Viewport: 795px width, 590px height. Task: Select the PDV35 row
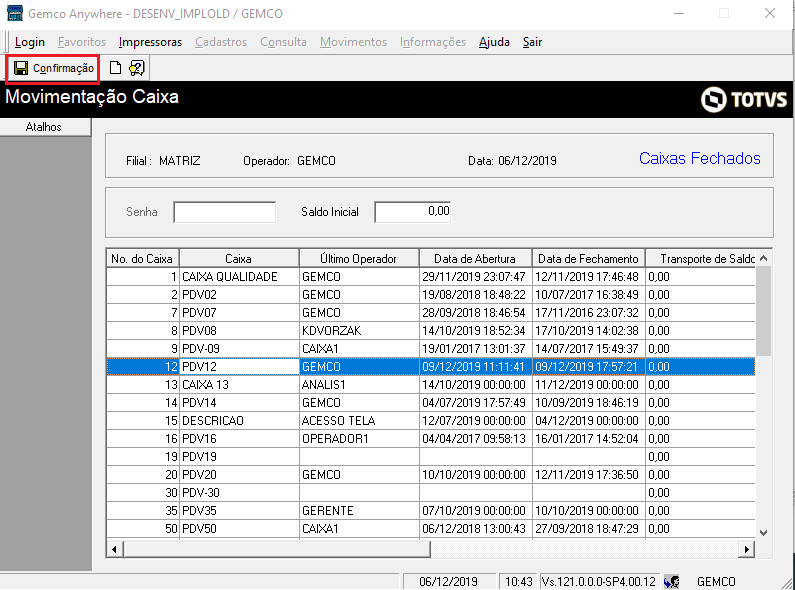click(x=430, y=510)
